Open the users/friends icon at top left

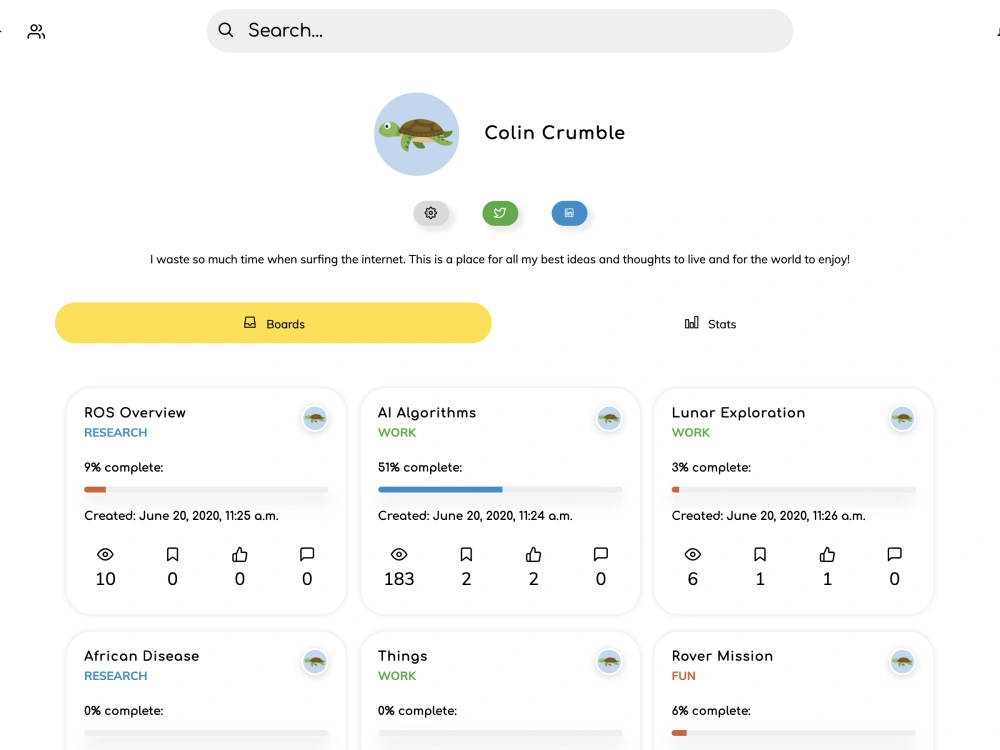36,31
